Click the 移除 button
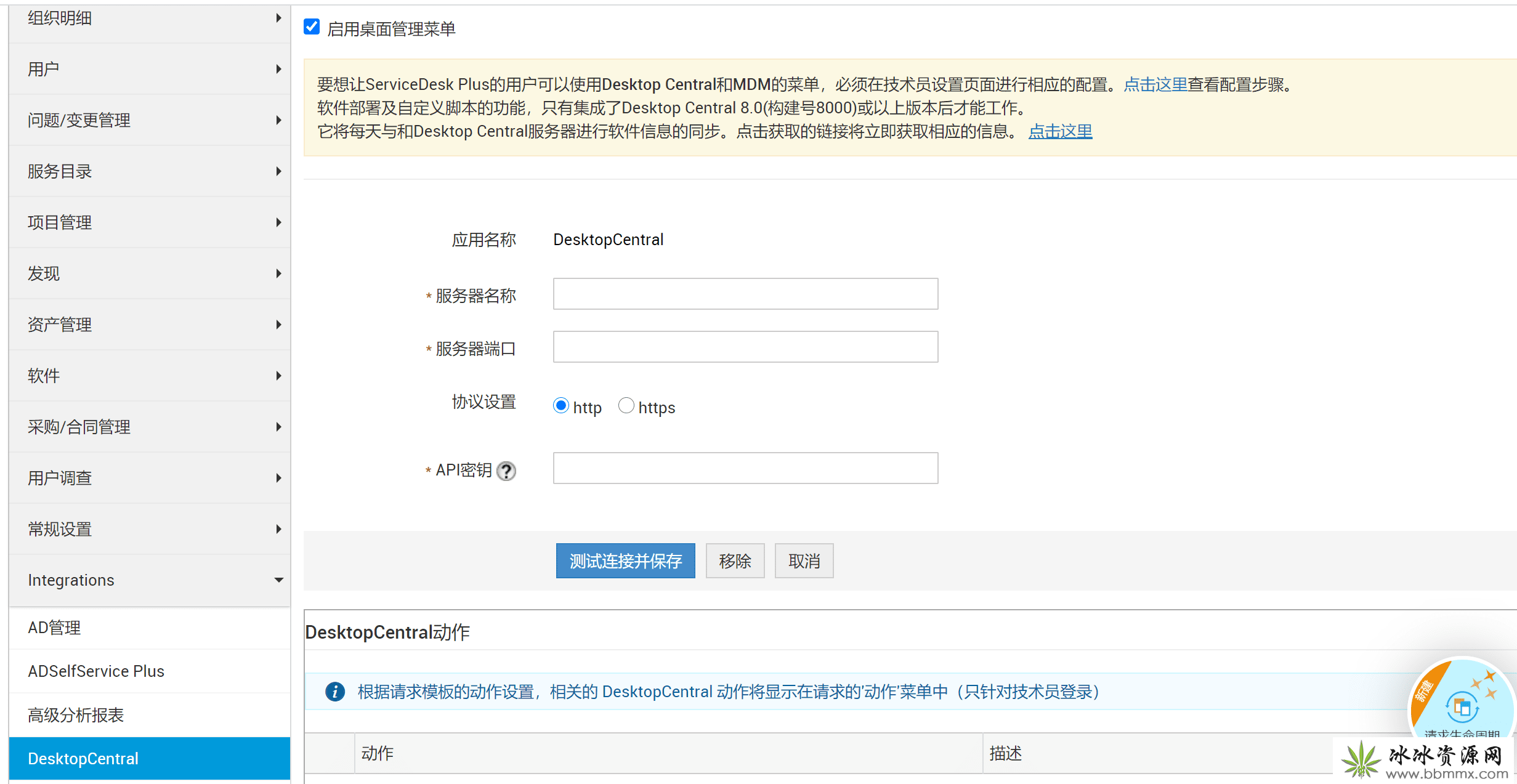Viewport: 1517px width, 784px height. (735, 560)
